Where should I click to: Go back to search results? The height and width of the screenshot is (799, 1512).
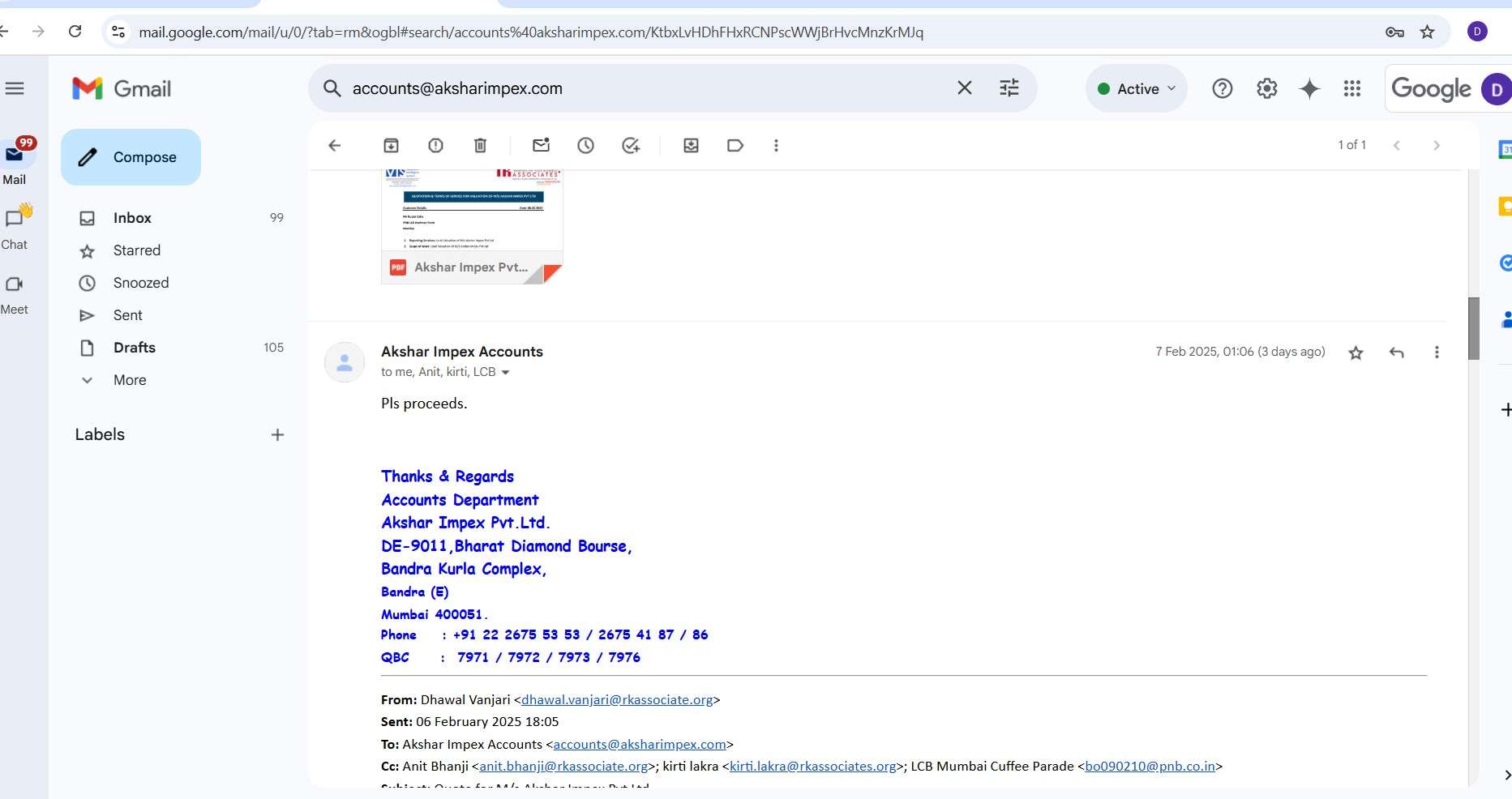[335, 145]
